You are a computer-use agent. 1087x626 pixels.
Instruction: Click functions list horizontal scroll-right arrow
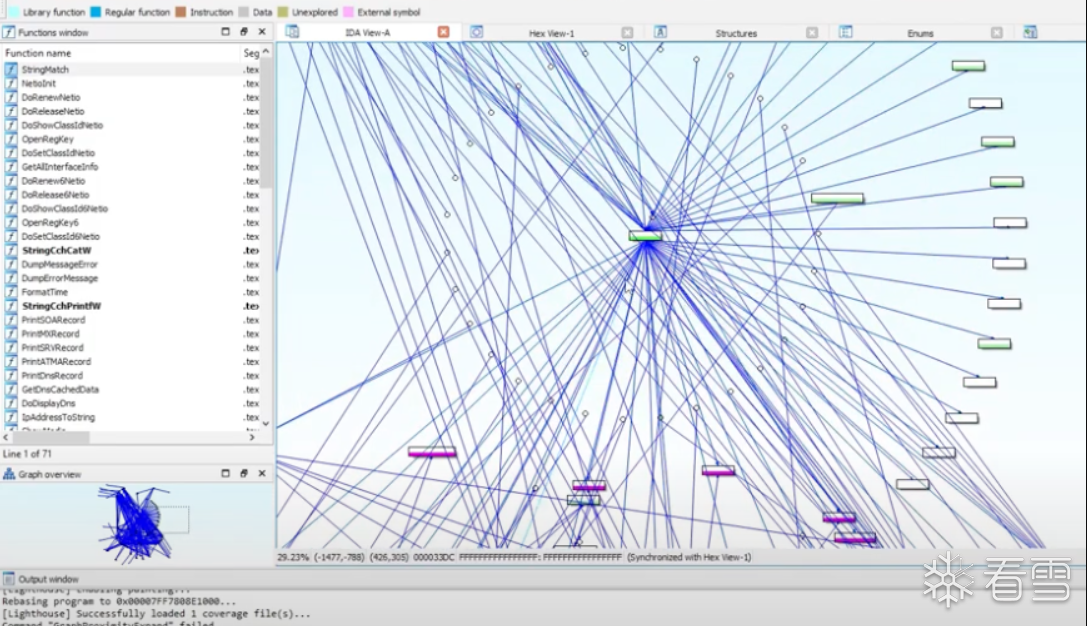(x=252, y=437)
